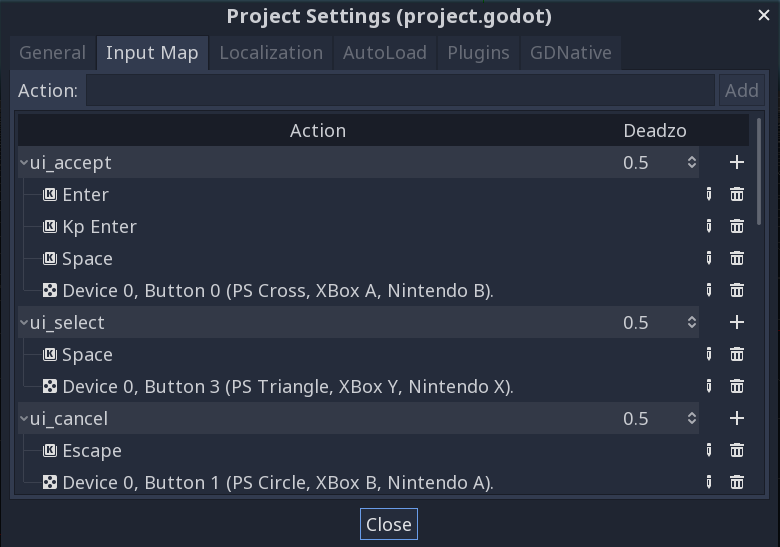Collapse the ui_accept action tree
780x547 pixels.
point(24,162)
